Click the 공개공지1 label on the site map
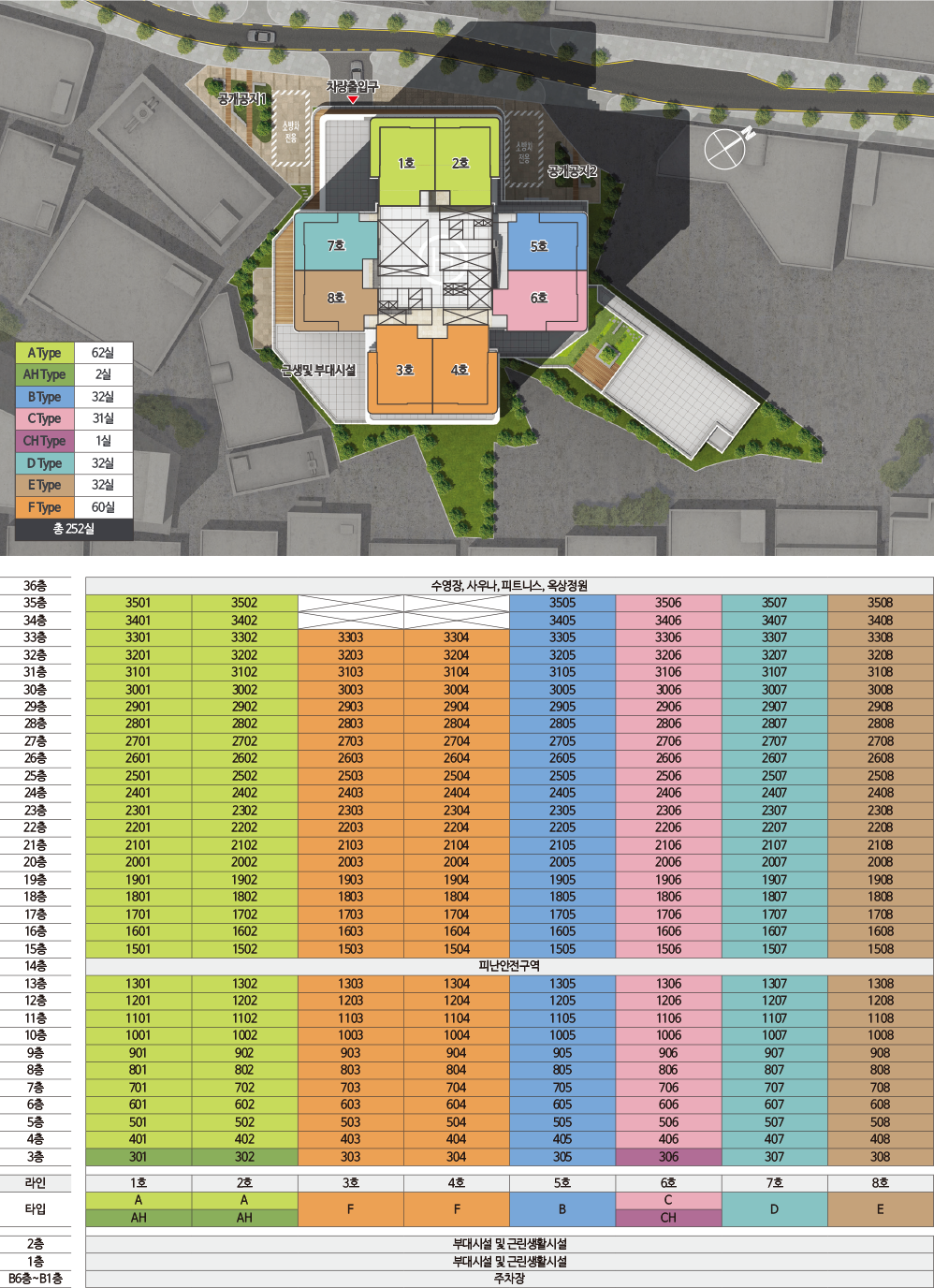The width and height of the screenshot is (934, 1288). pyautogui.click(x=242, y=98)
